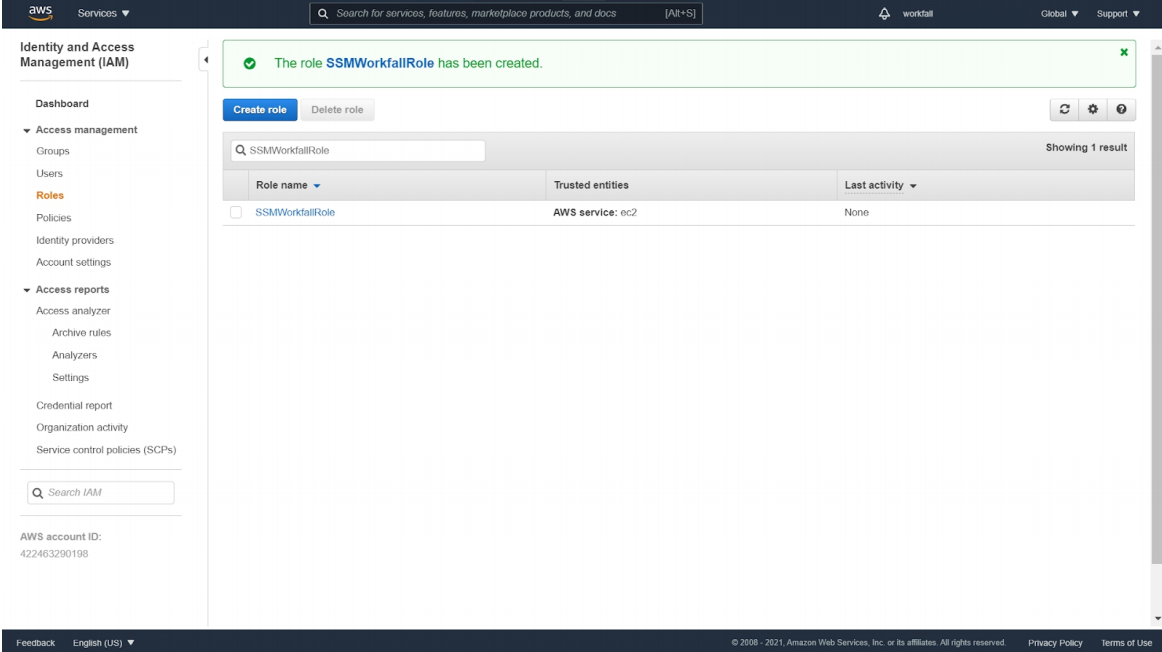
Task: Go to Groups in sidebar
Action: [53, 151]
